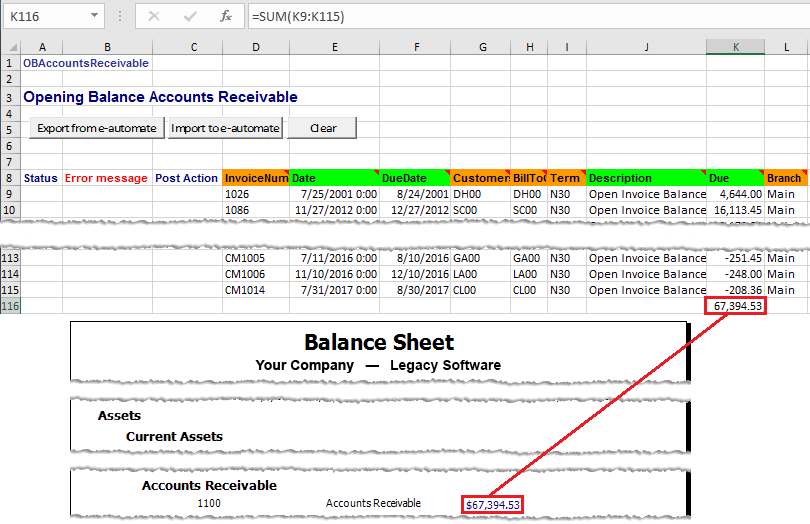The width and height of the screenshot is (810, 524).
Task: Select column D header
Action: pyautogui.click(x=255, y=47)
